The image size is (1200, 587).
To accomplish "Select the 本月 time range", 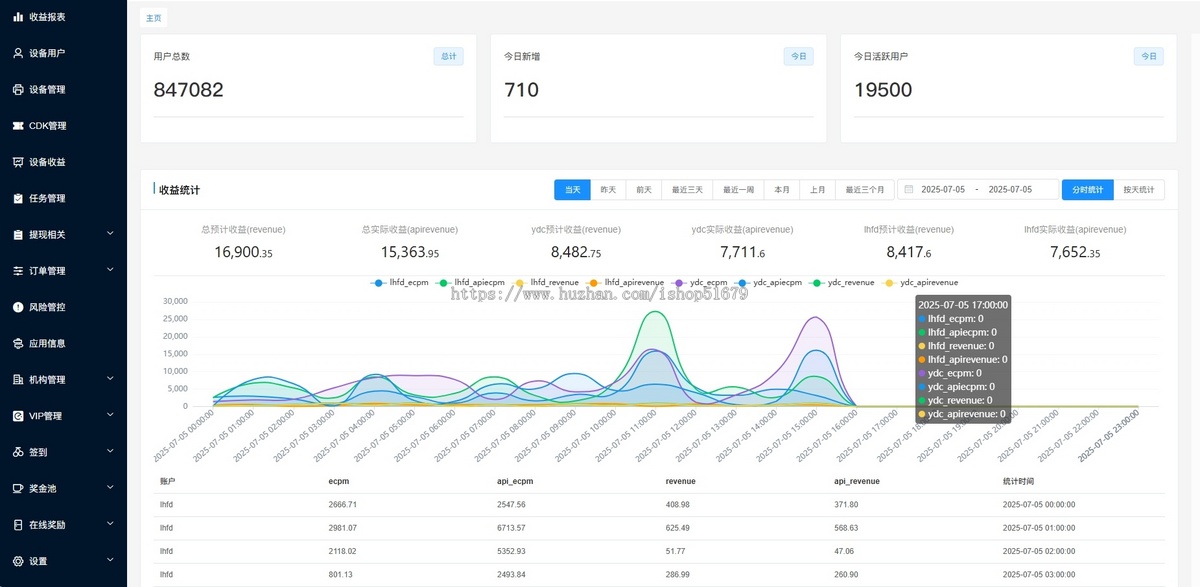I will click(x=783, y=189).
